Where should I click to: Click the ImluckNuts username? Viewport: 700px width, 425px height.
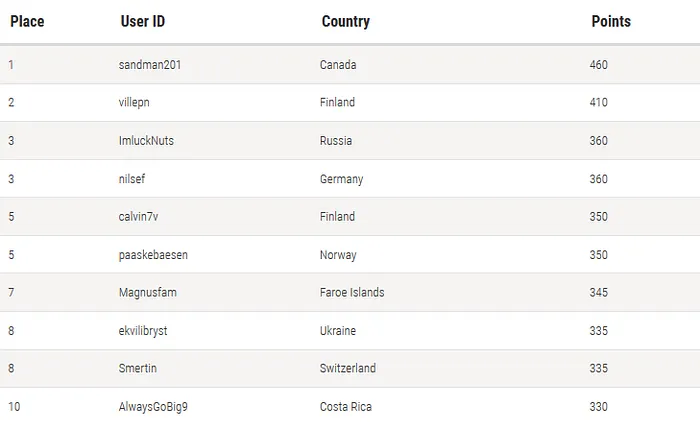[x=146, y=141]
